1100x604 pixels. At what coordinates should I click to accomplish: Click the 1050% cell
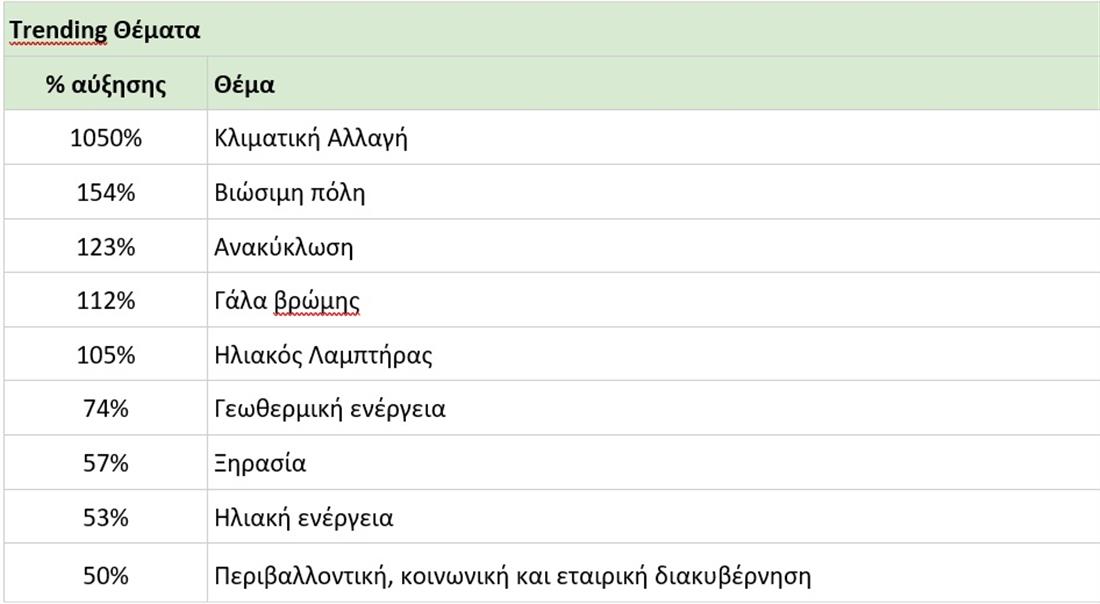pos(105,138)
